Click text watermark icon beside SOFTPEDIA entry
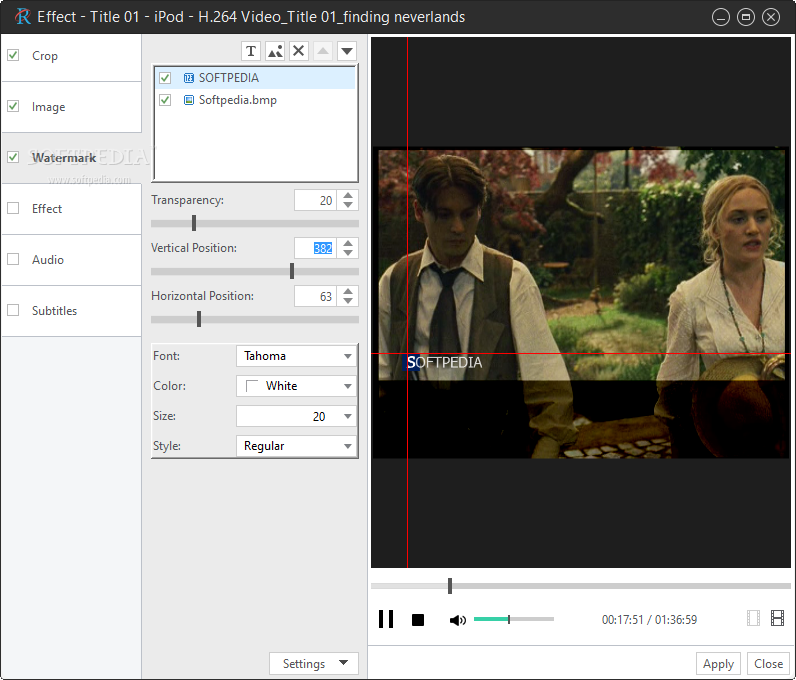The height and width of the screenshot is (680, 796). click(189, 78)
